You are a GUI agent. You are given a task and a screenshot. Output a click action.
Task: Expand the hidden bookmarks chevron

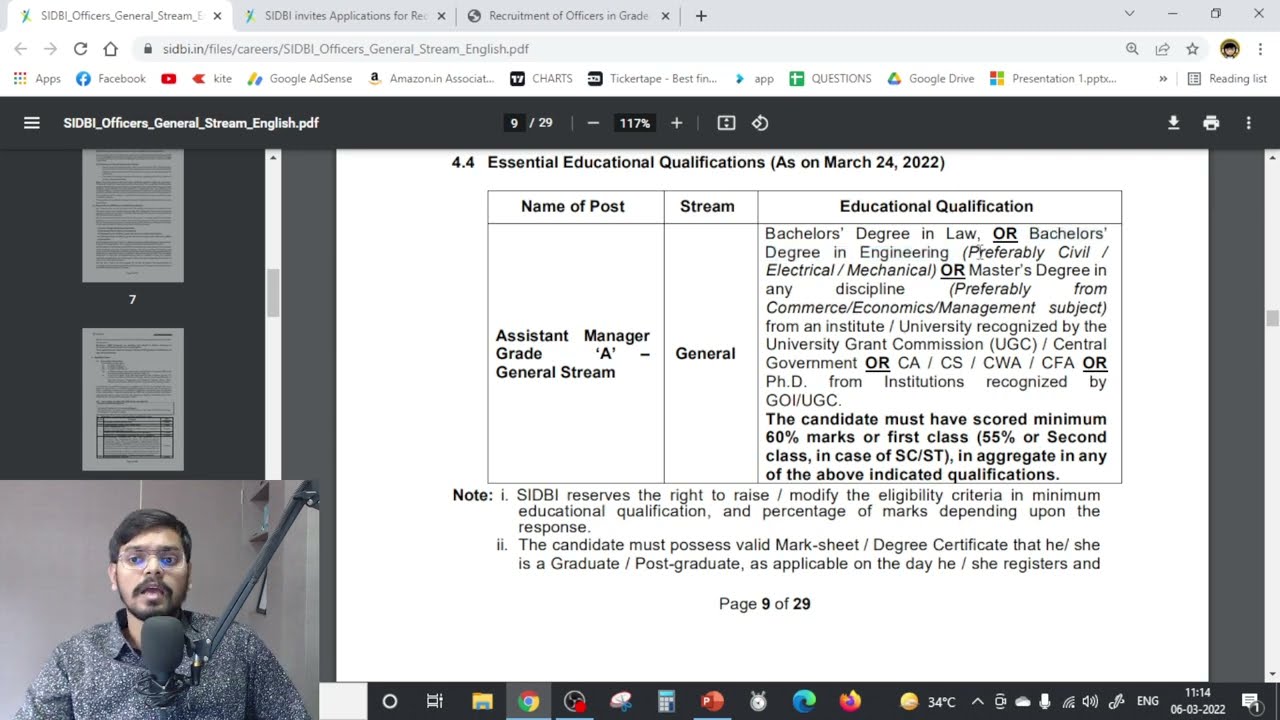1163,78
